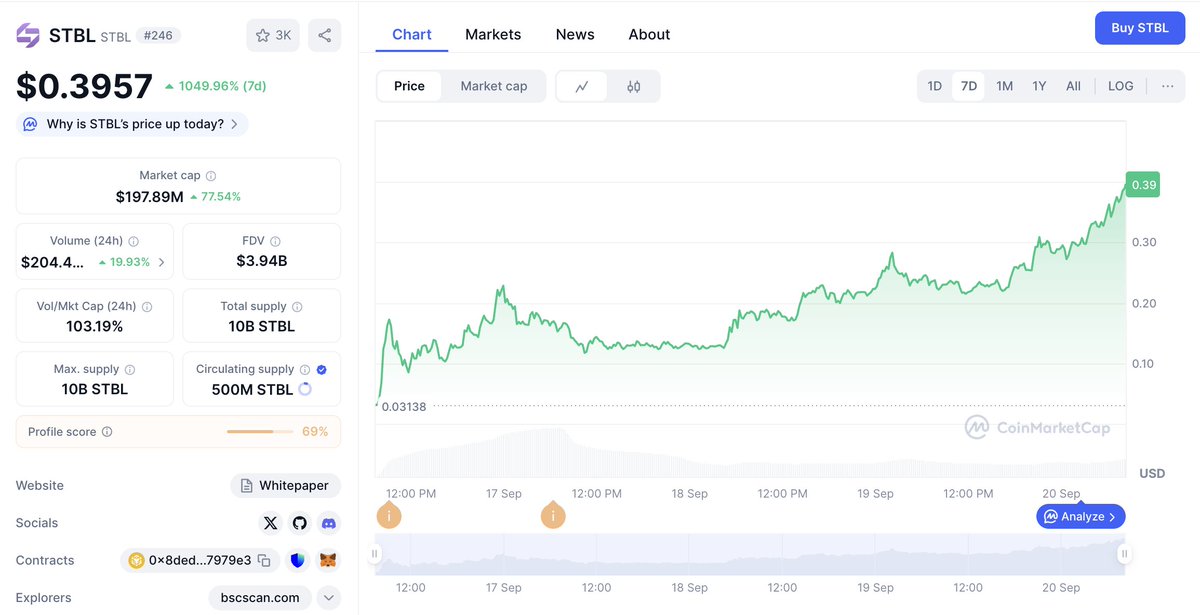Select the 1M time range

1005,86
